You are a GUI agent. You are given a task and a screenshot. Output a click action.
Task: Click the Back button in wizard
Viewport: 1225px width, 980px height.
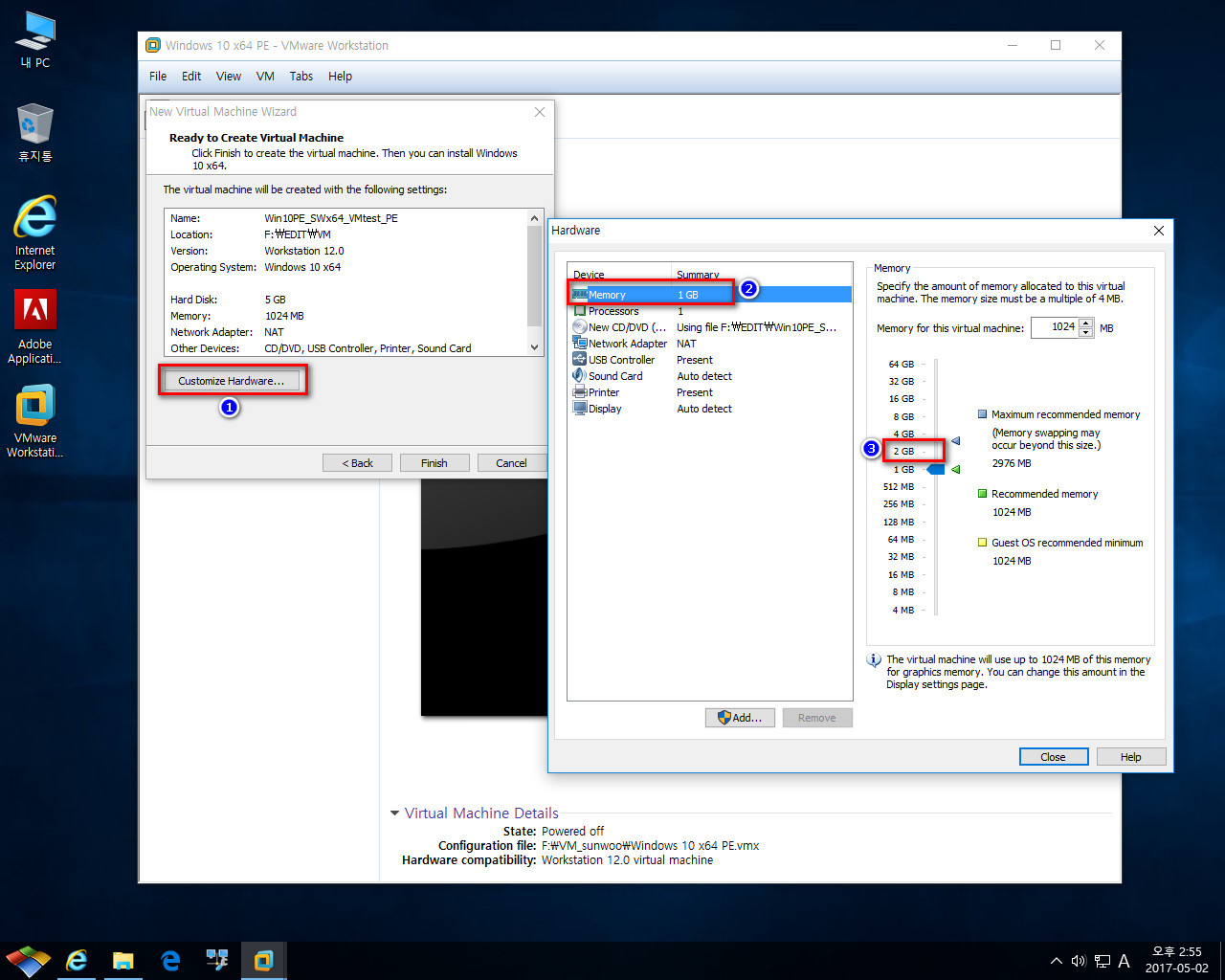(x=358, y=463)
